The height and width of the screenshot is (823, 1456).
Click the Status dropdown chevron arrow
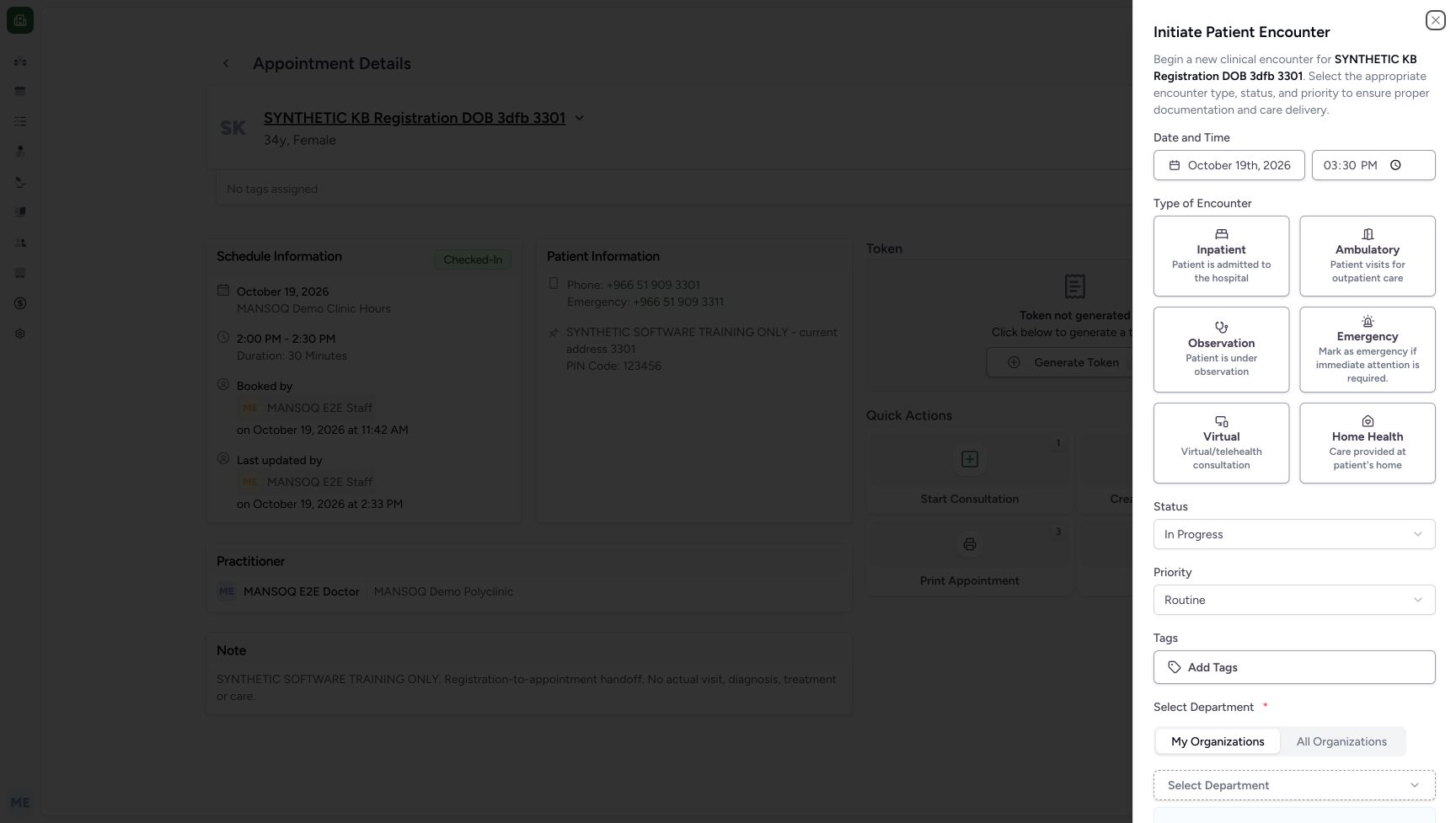point(1417,534)
